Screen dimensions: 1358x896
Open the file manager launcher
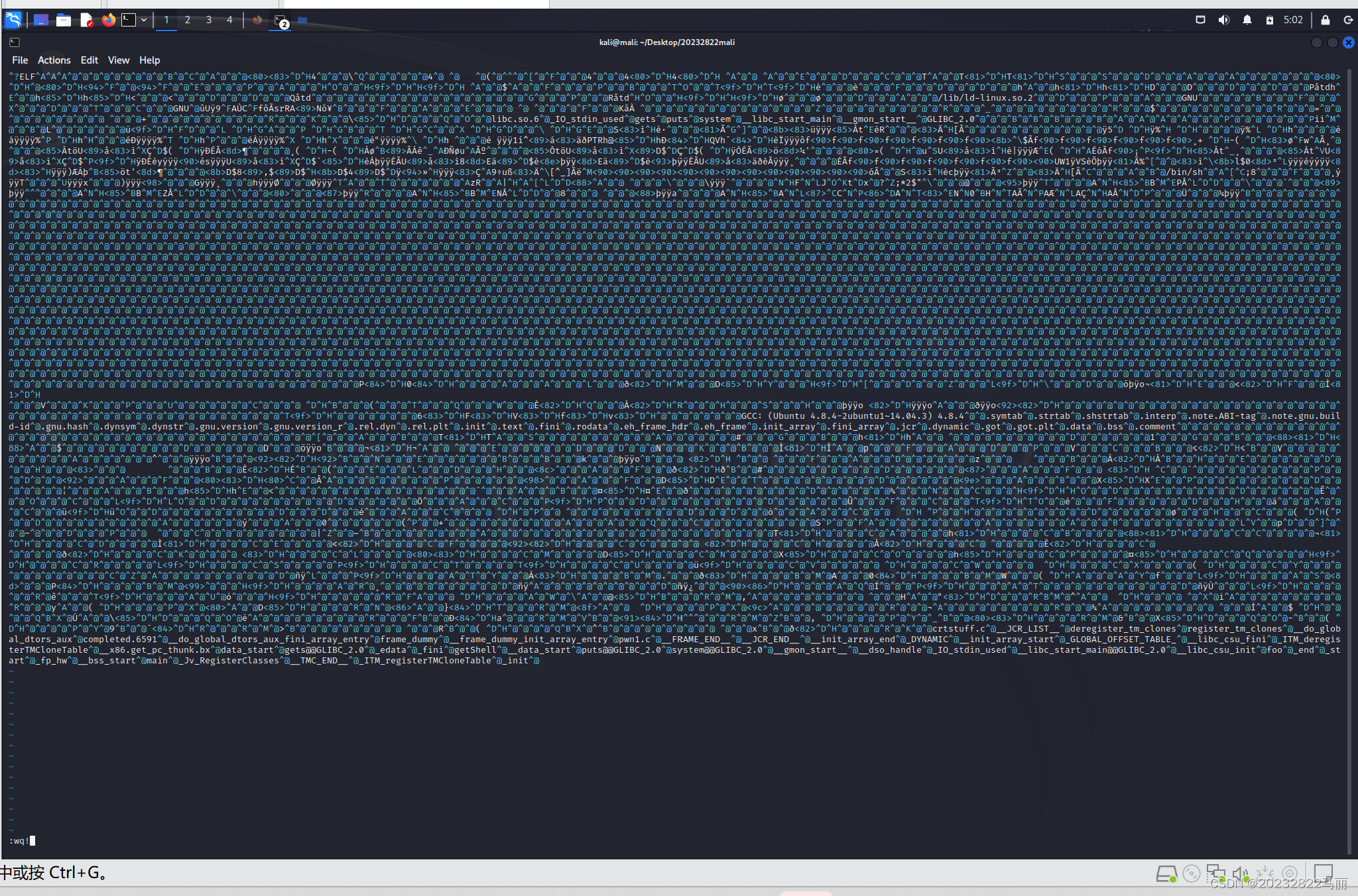tap(64, 20)
